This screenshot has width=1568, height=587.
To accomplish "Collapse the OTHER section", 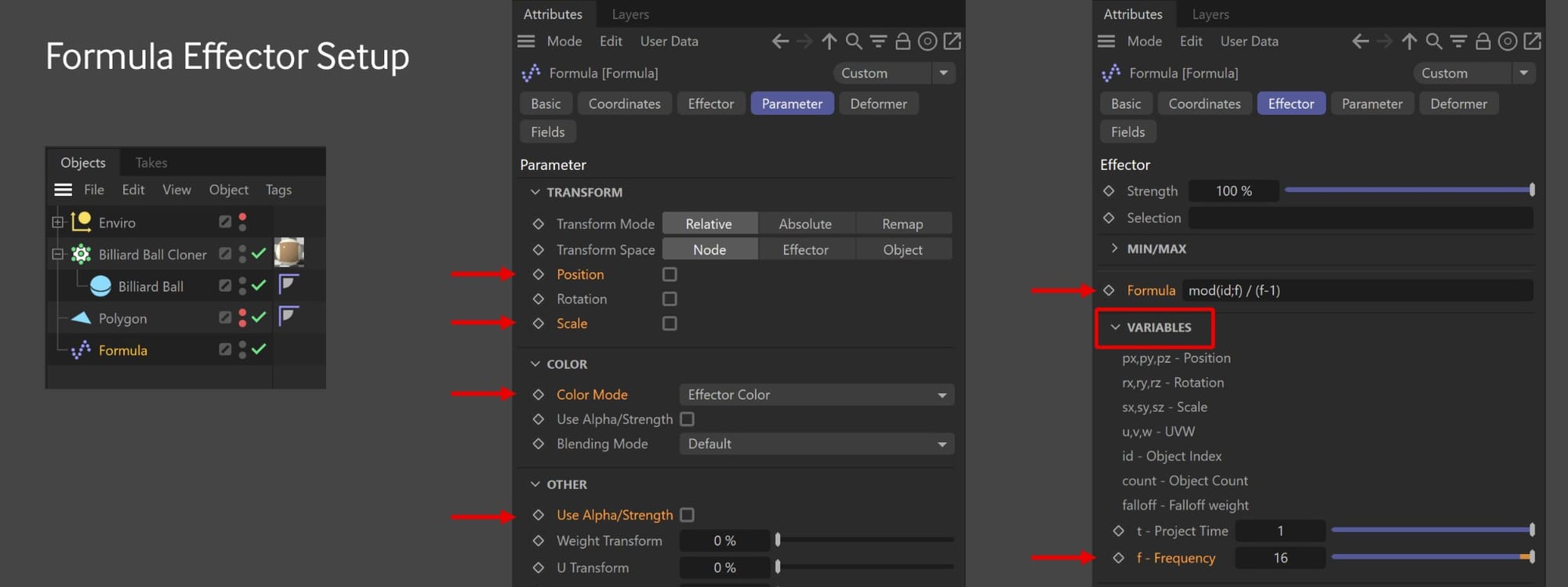I will point(535,484).
